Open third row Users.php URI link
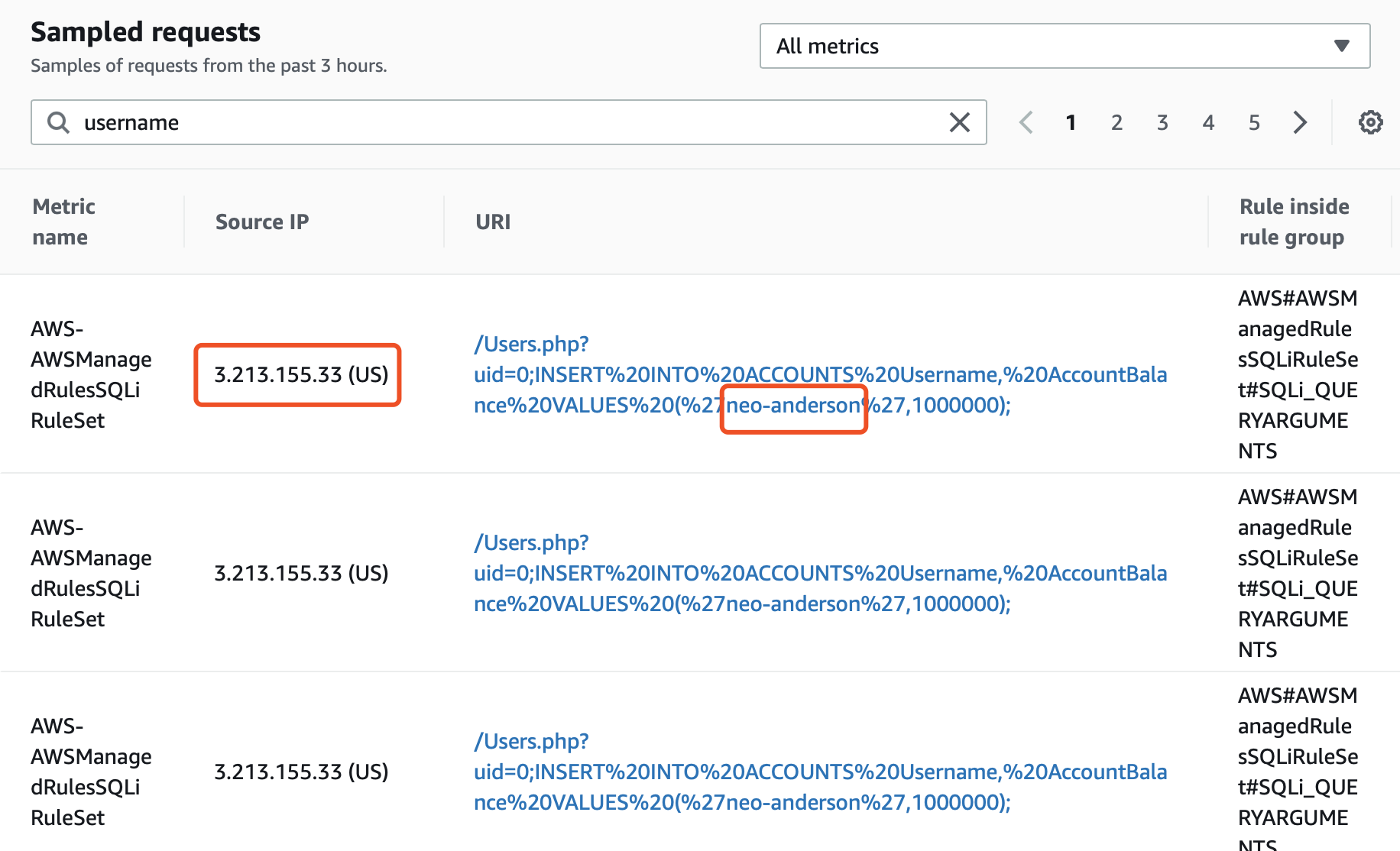The height and width of the screenshot is (851, 1400). tap(820, 772)
